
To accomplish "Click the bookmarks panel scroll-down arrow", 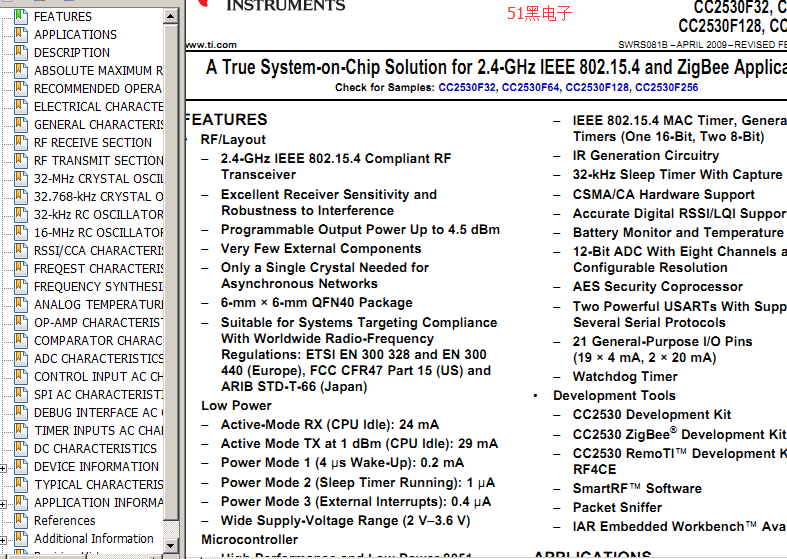I will [x=171, y=545].
